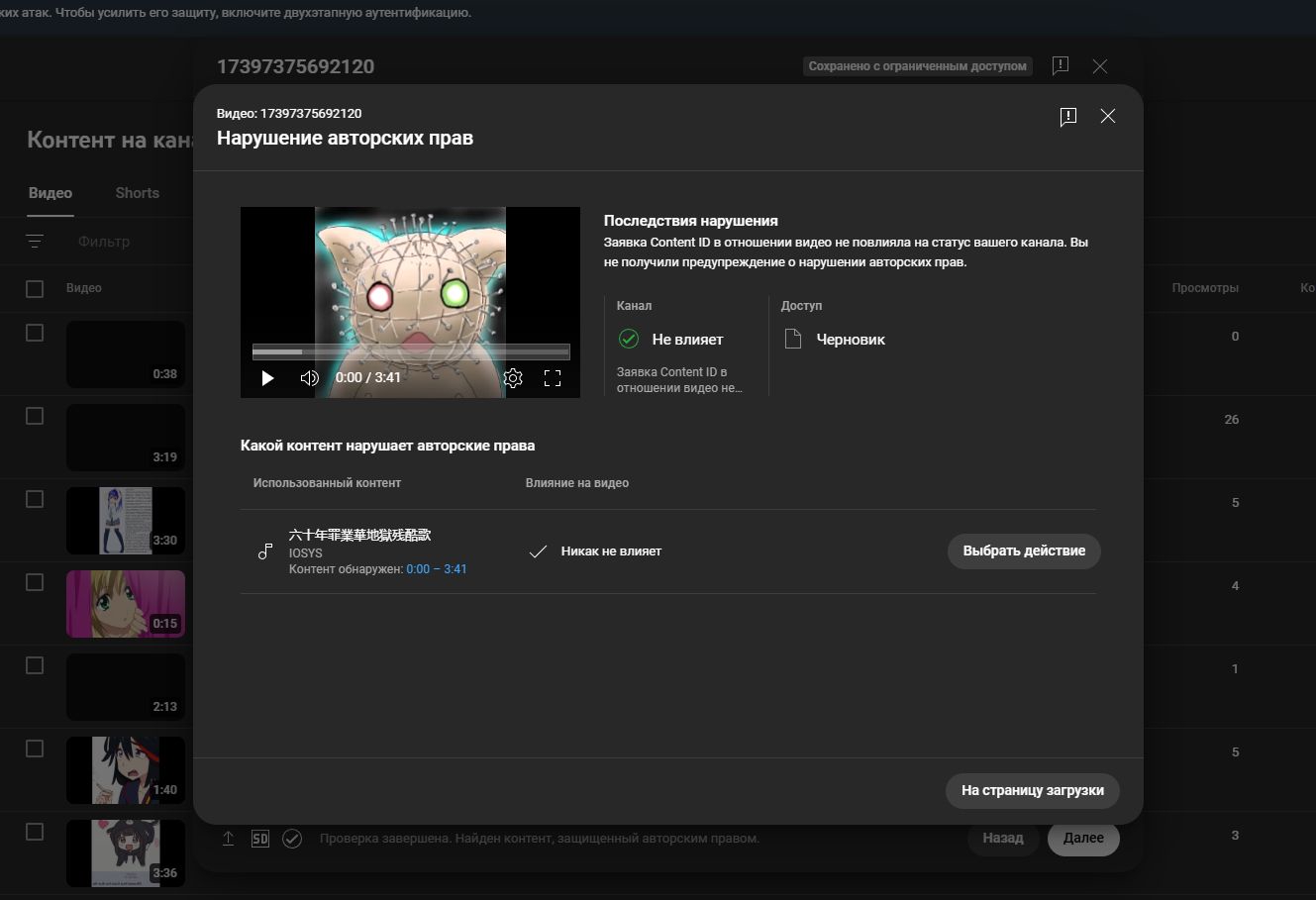Click the "На страницу загрузки" button
Viewport: 1316px width, 900px height.
[1032, 790]
